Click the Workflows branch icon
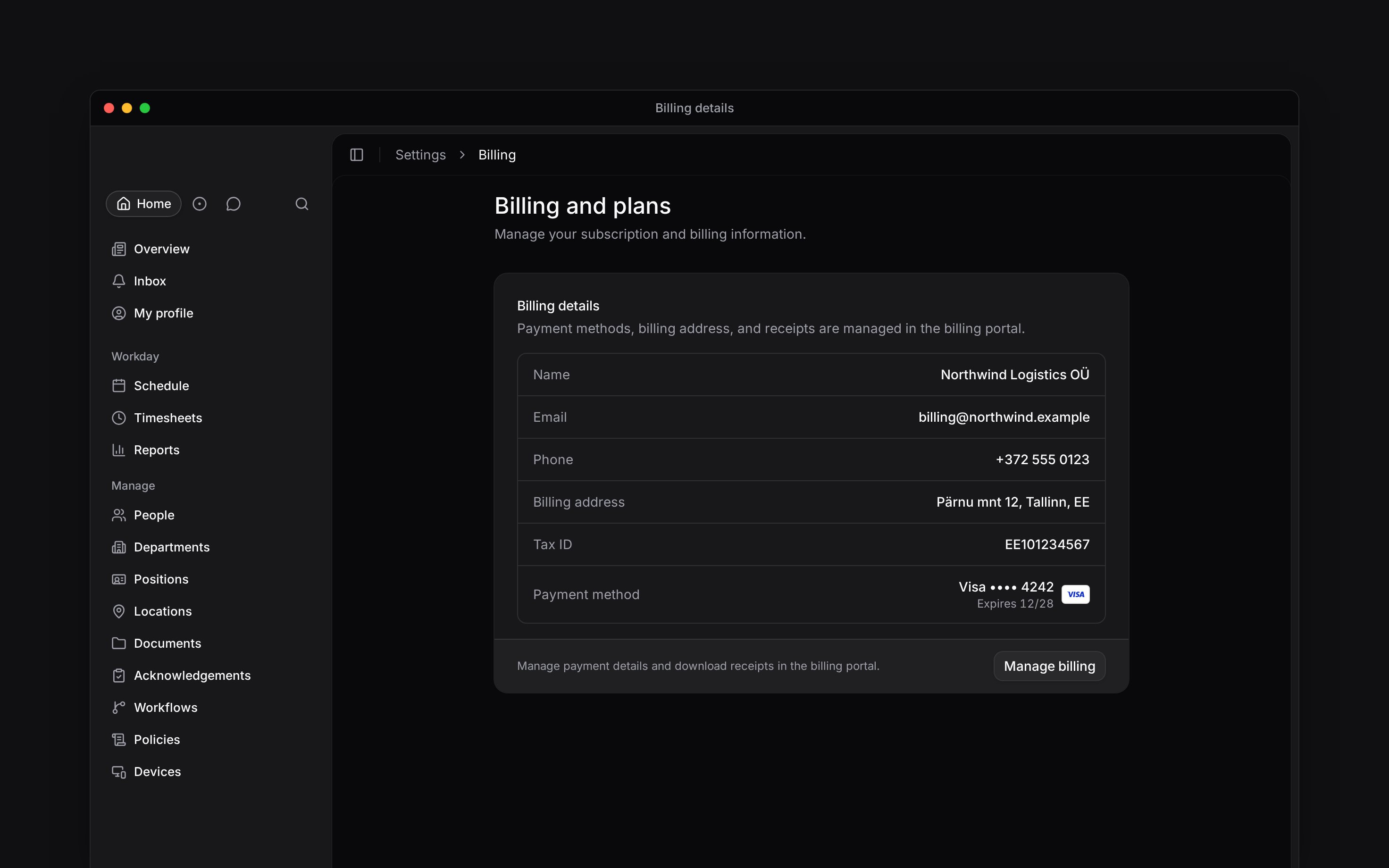Image resolution: width=1389 pixels, height=868 pixels. pos(119,708)
